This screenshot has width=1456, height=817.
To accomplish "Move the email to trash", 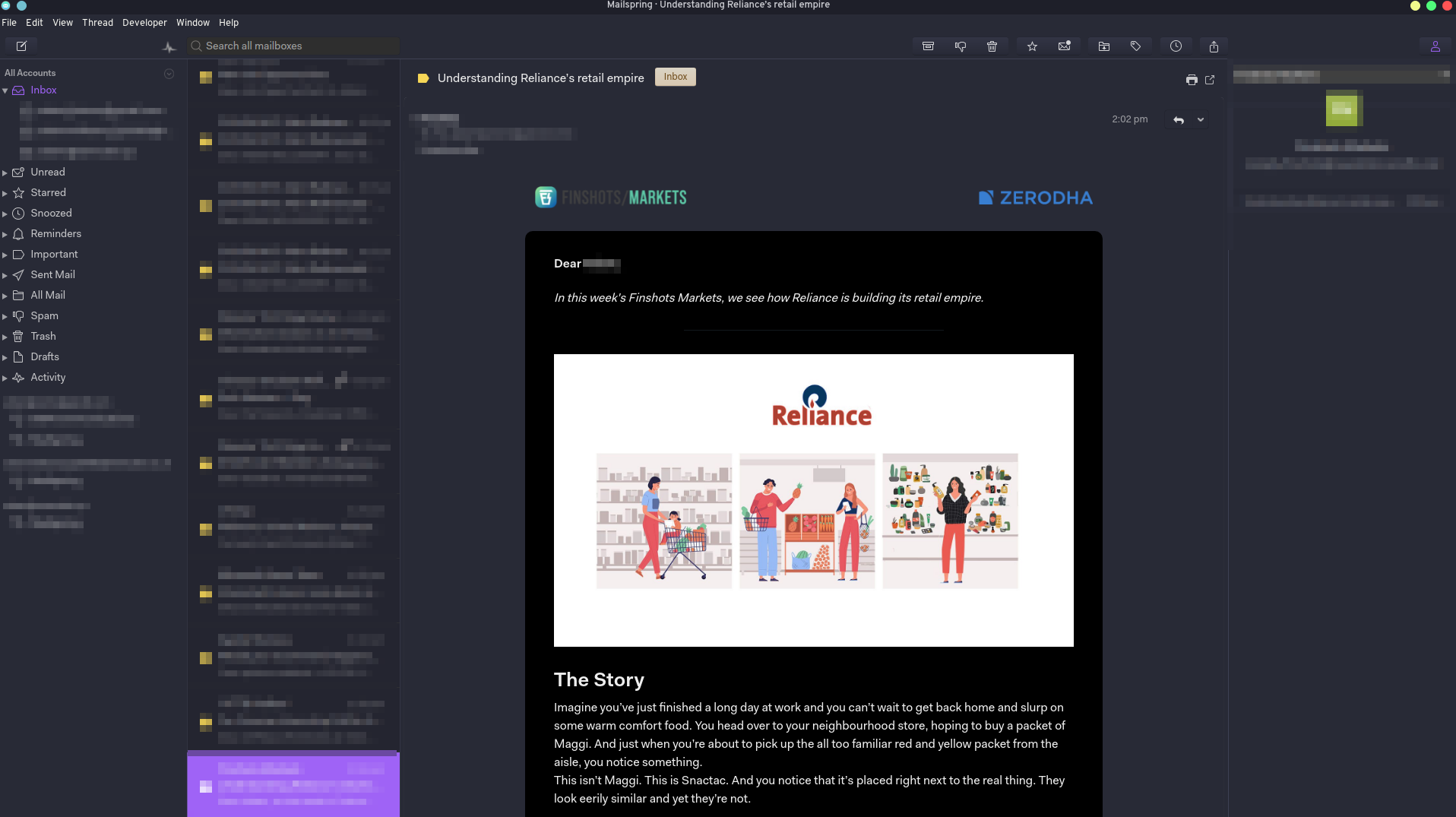I will (x=991, y=46).
